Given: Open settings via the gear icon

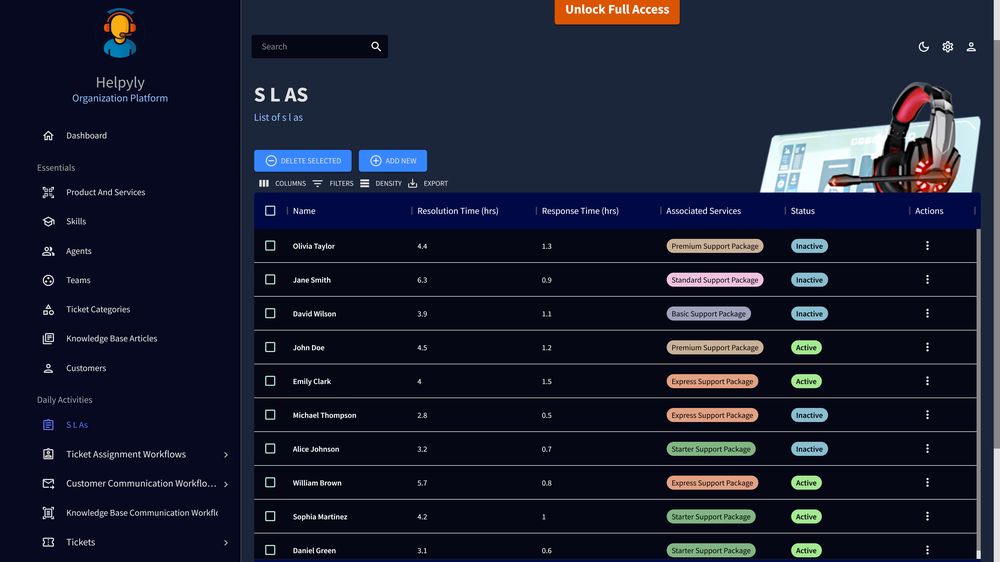Looking at the screenshot, I should pyautogui.click(x=947, y=47).
